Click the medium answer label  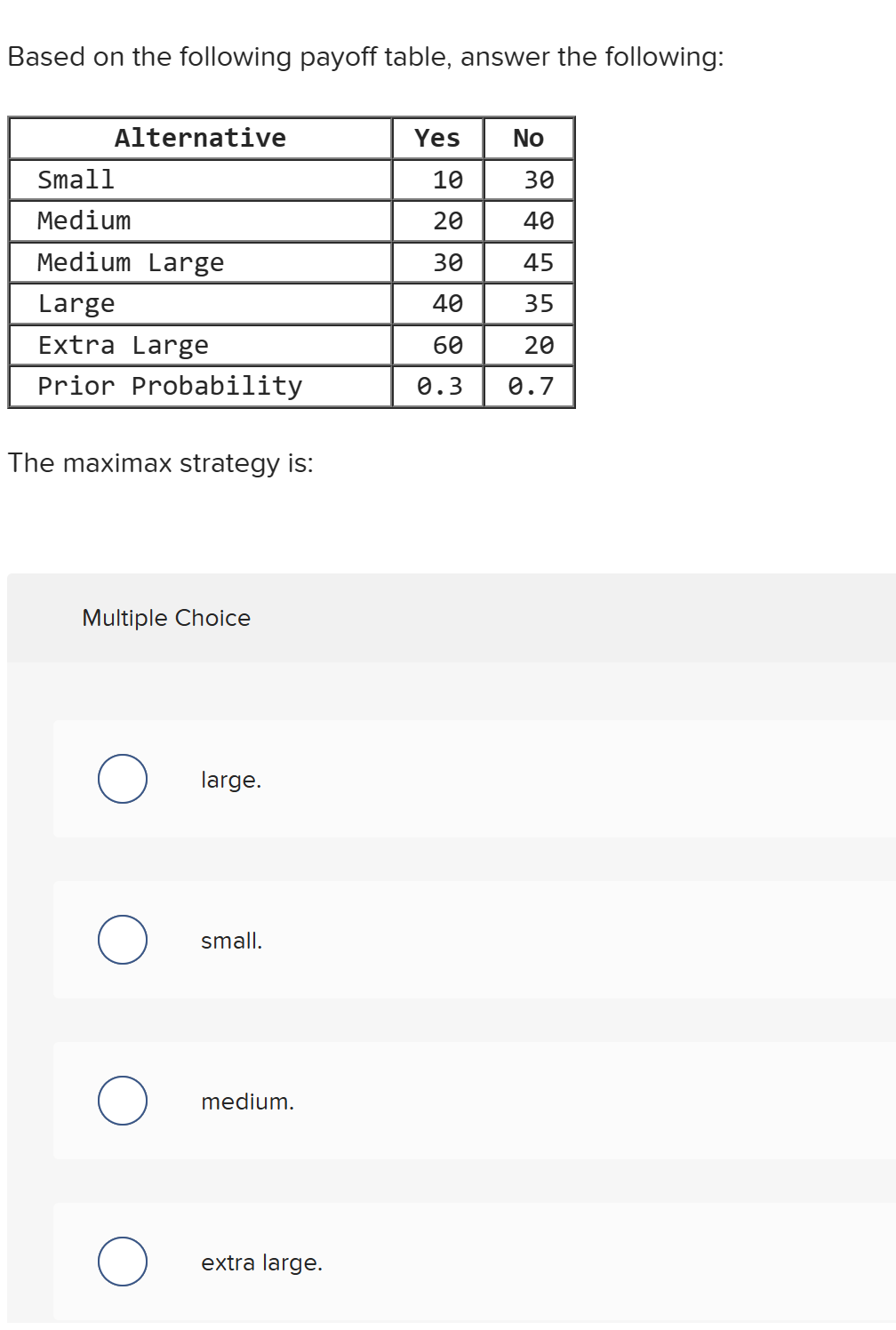coord(249,1101)
